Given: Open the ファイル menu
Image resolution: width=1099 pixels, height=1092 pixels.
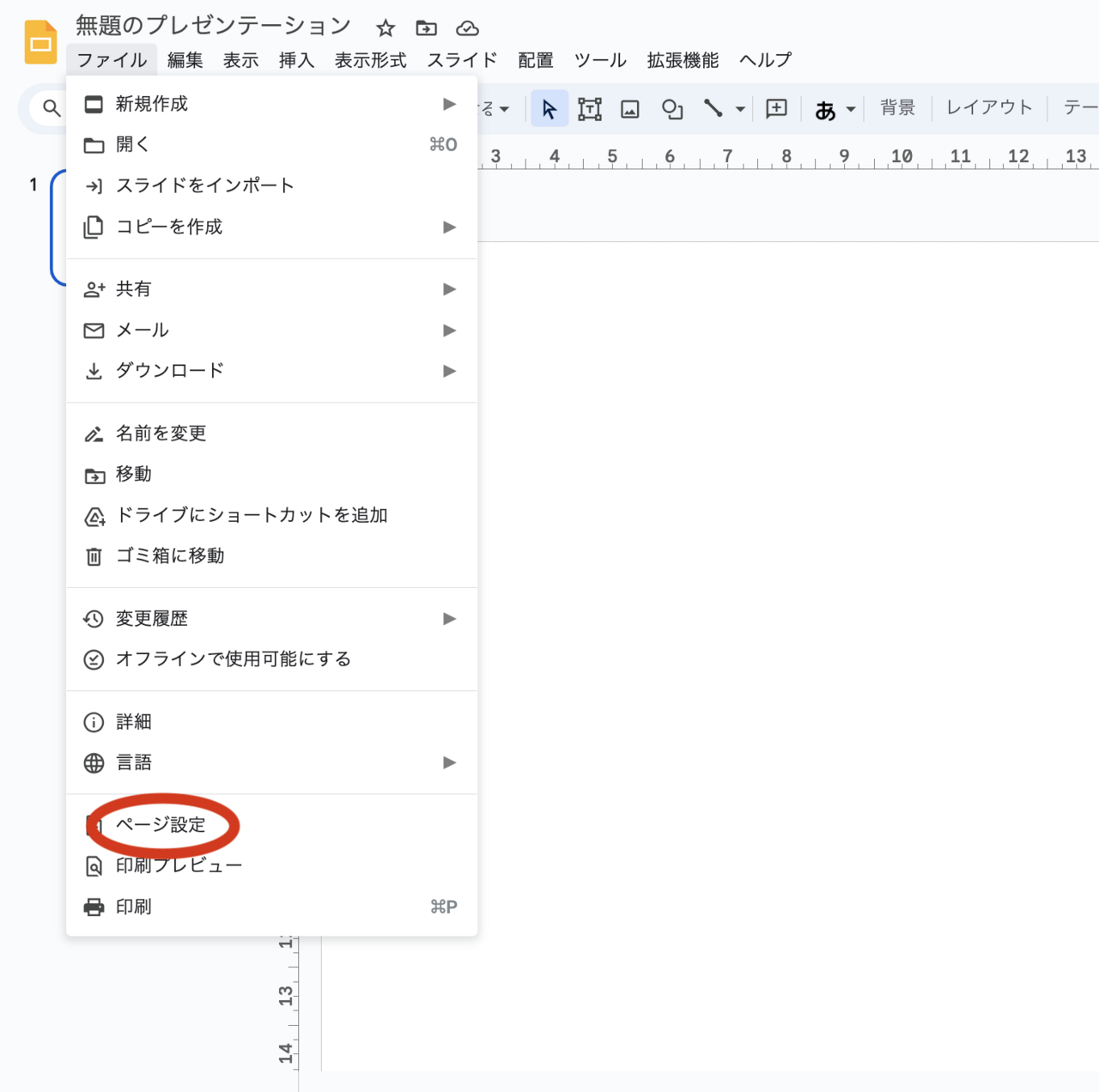Looking at the screenshot, I should [x=112, y=60].
